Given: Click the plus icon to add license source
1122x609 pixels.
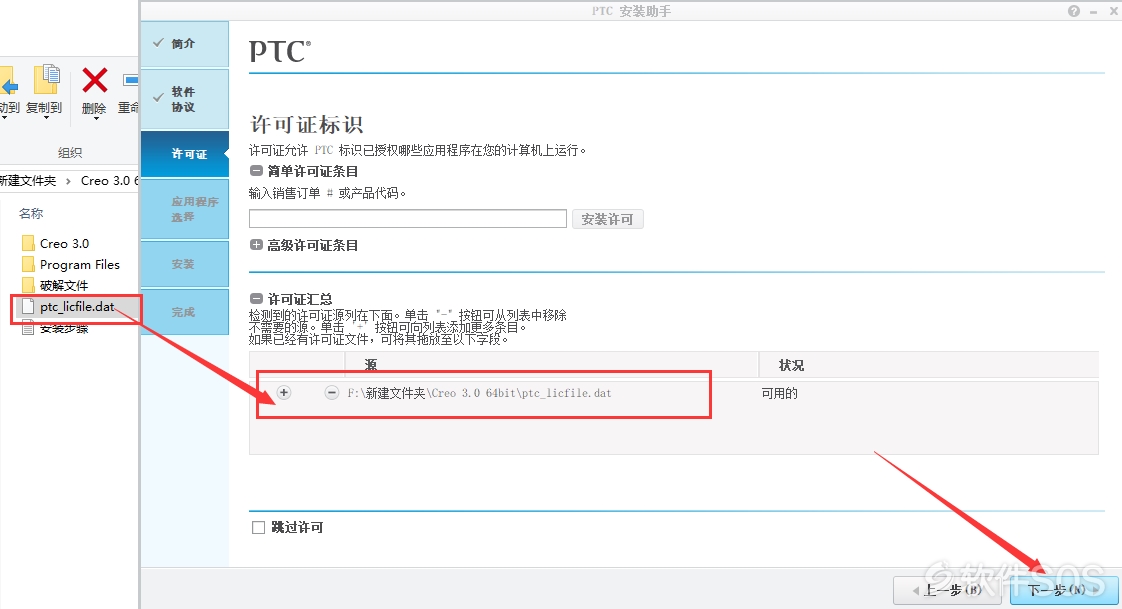Looking at the screenshot, I should [284, 392].
